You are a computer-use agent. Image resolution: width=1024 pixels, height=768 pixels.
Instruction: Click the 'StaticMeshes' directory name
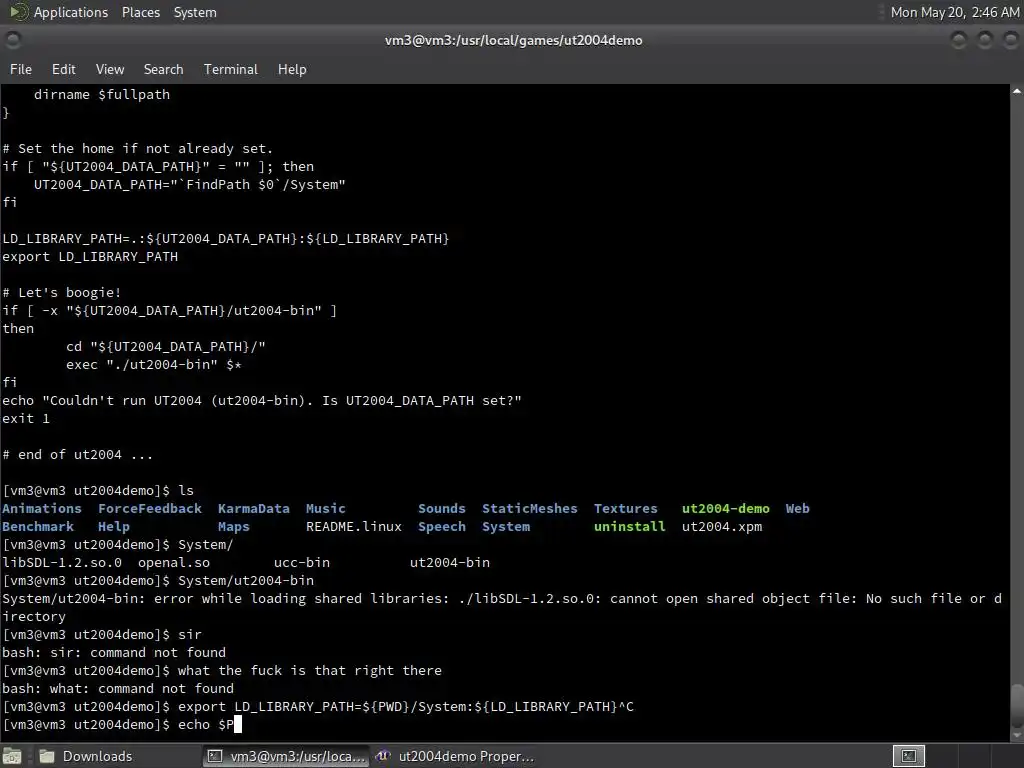(530, 509)
